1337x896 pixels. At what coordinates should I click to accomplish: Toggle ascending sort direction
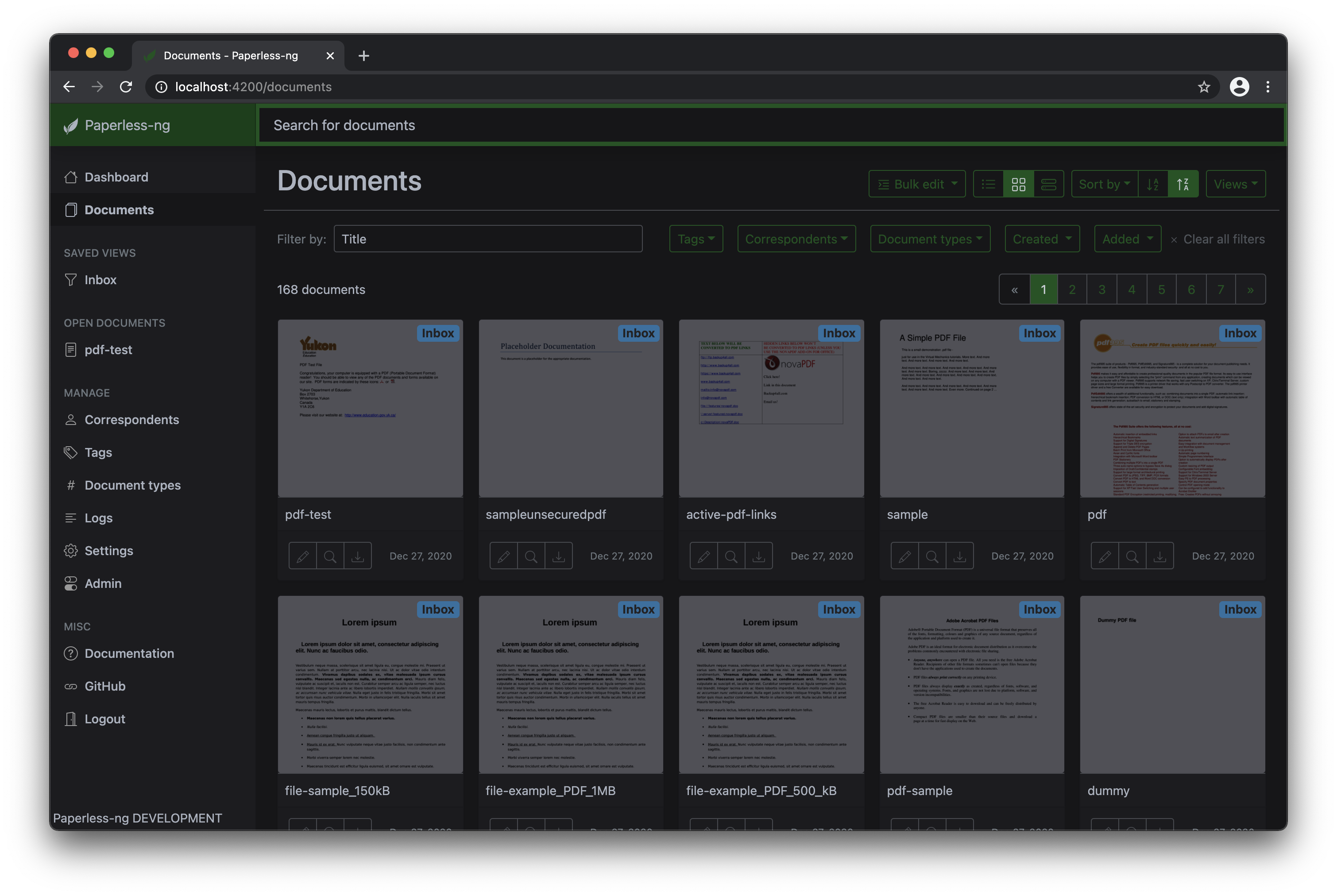[1183, 183]
